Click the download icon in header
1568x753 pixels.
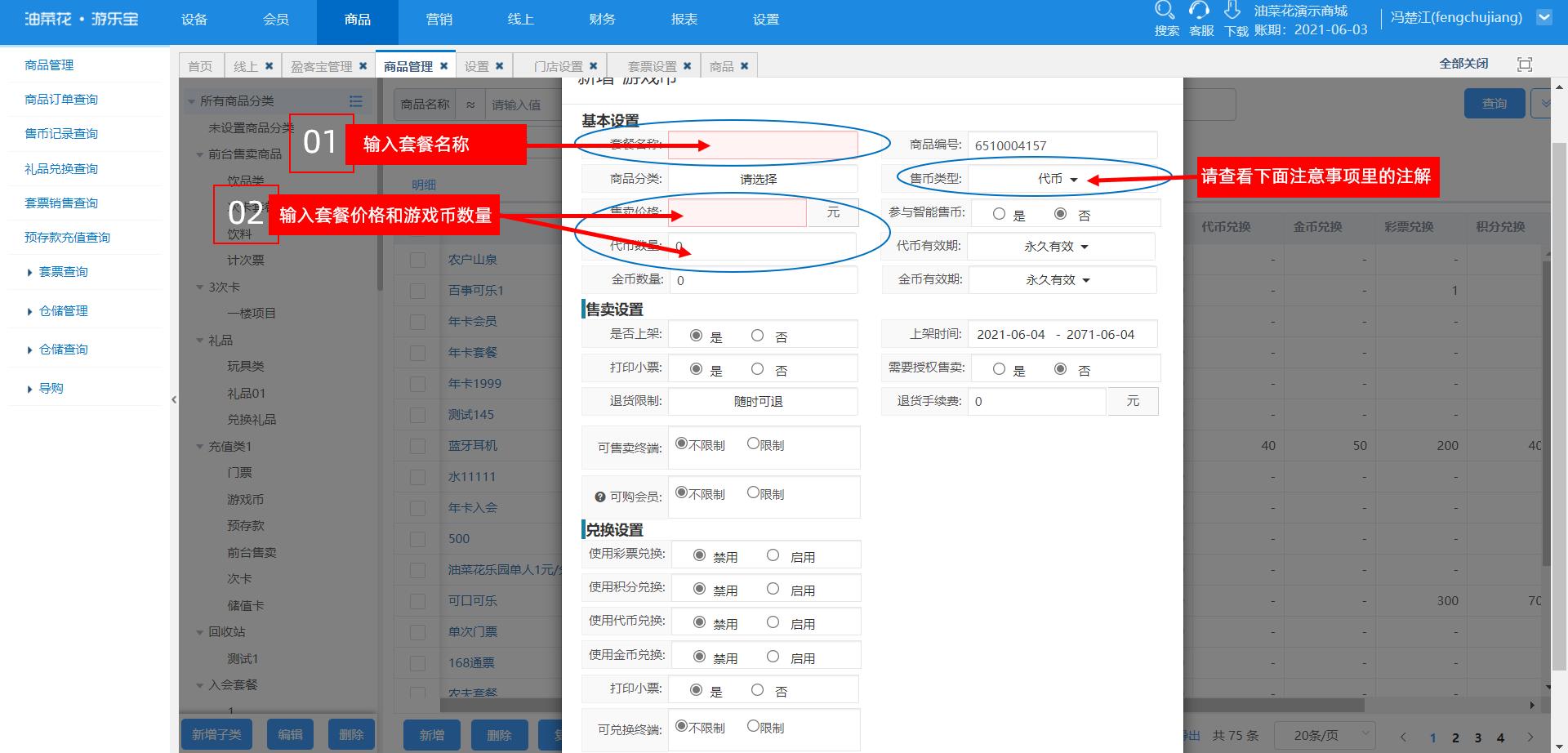pyautogui.click(x=1232, y=11)
